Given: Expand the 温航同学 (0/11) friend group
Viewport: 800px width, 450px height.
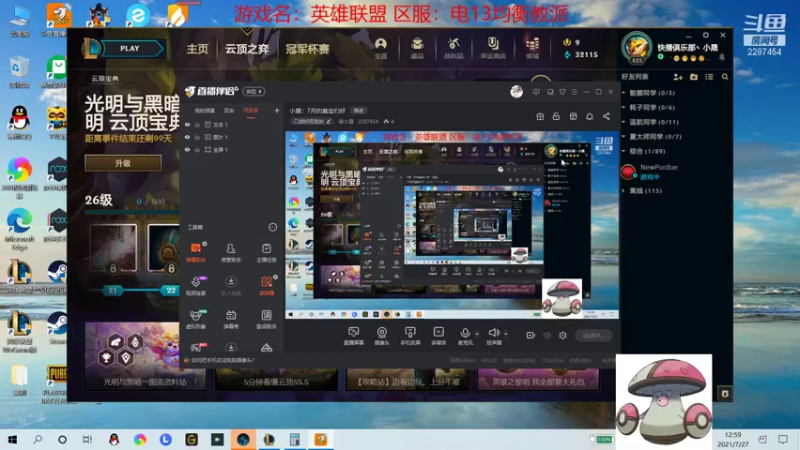Looking at the screenshot, I should [x=623, y=122].
